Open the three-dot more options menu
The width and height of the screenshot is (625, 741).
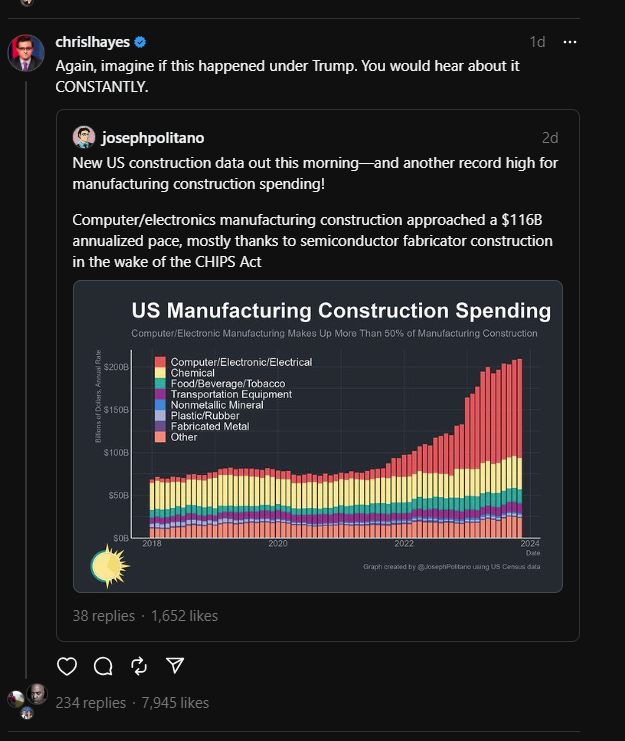click(x=570, y=42)
